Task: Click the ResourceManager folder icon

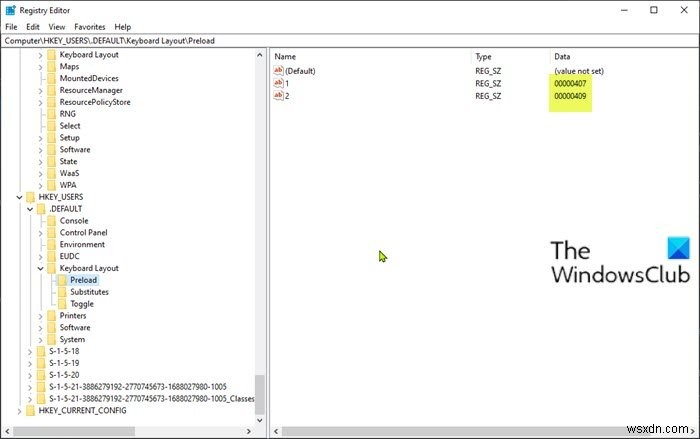Action: (x=52, y=90)
